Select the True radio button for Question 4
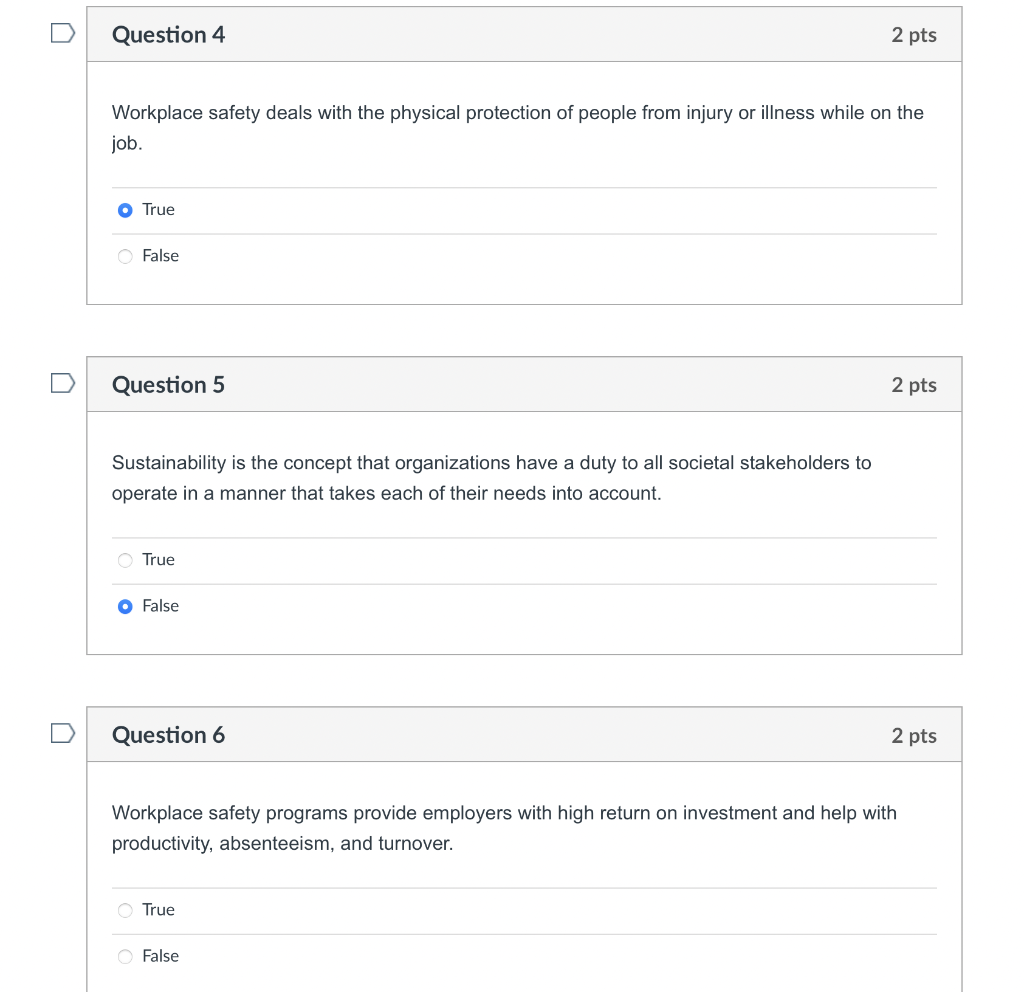The height and width of the screenshot is (992, 1024). click(x=125, y=210)
